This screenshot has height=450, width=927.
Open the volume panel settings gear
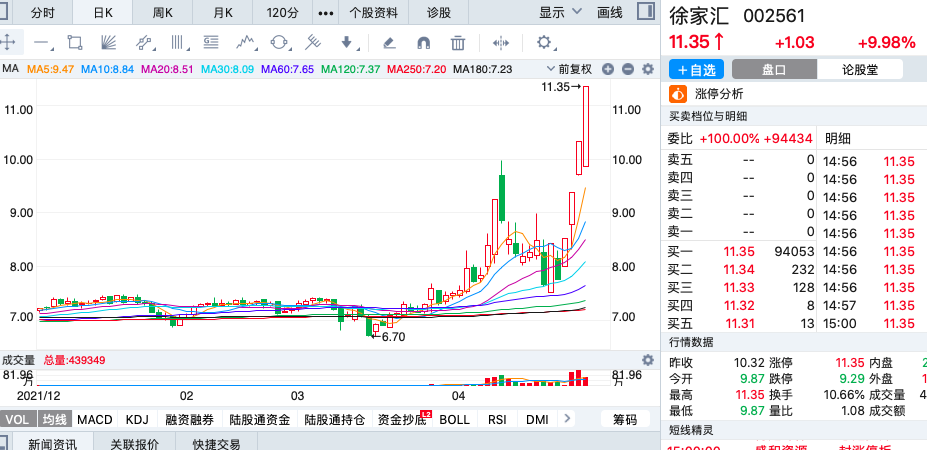pyautogui.click(x=647, y=360)
